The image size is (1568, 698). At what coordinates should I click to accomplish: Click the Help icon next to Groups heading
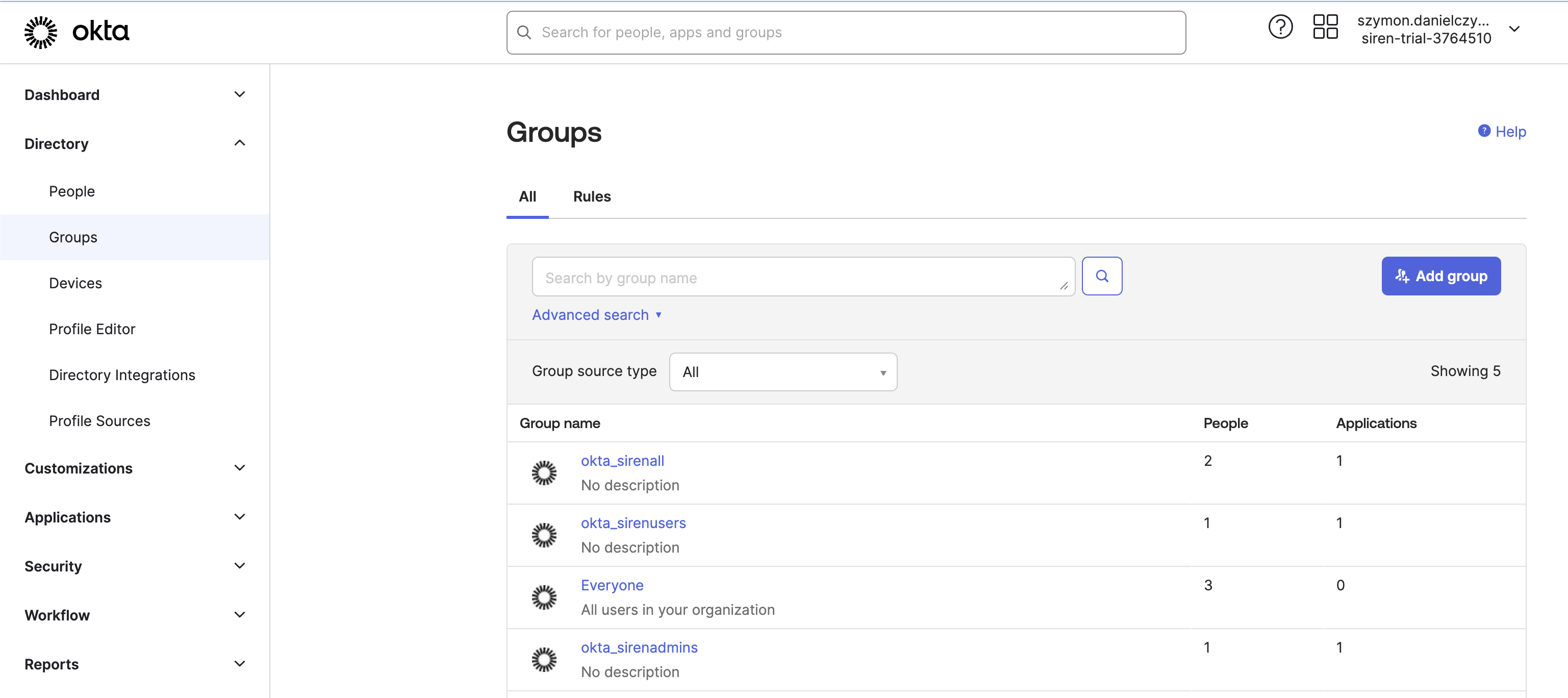point(1485,131)
